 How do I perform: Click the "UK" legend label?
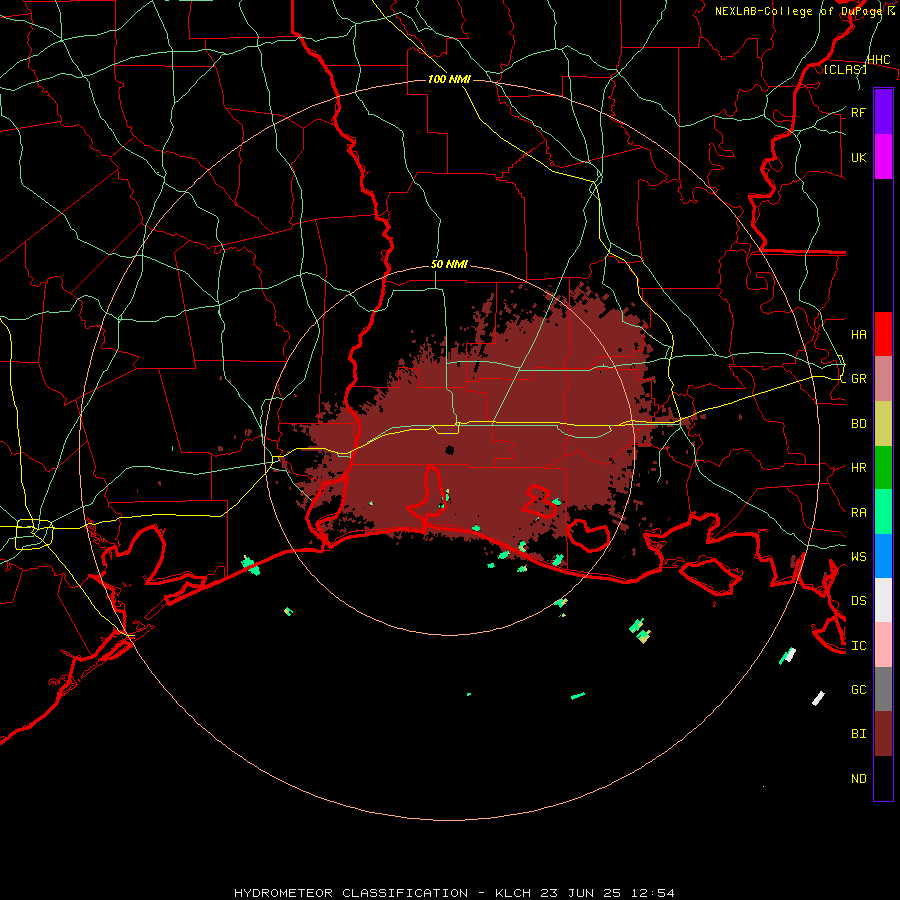(858, 157)
